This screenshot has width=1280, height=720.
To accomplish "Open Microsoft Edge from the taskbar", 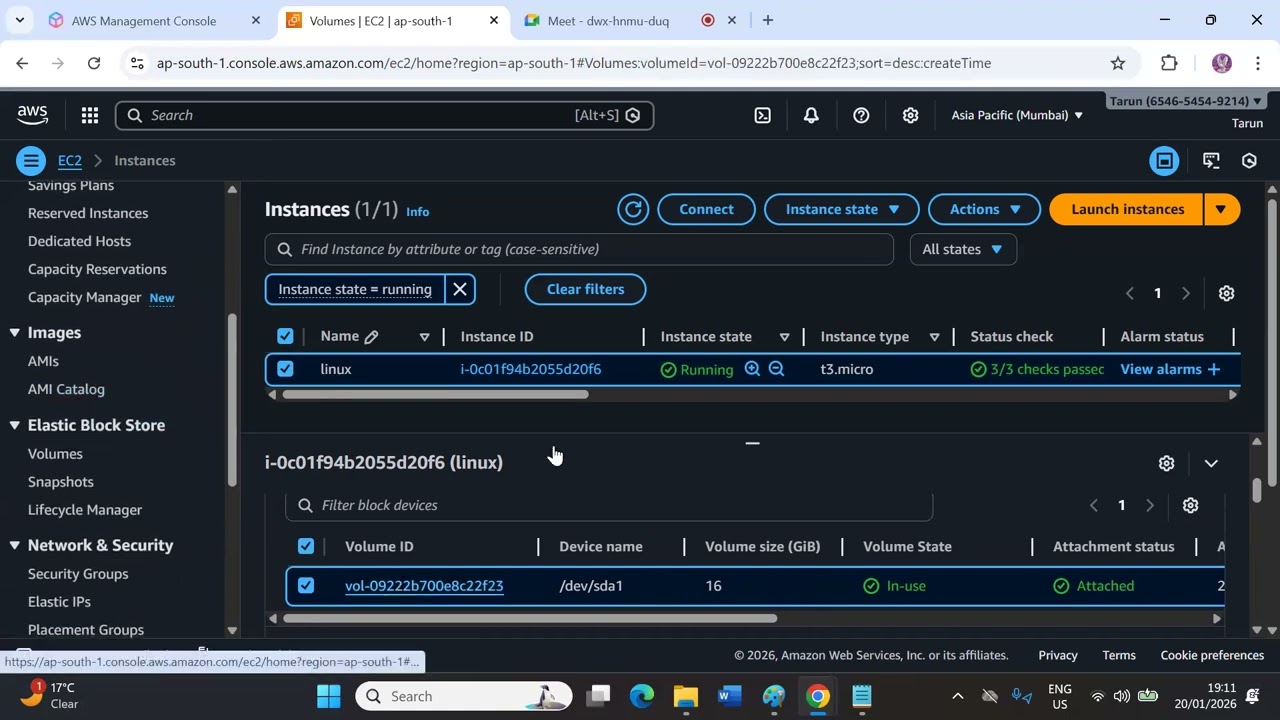I will tap(641, 696).
